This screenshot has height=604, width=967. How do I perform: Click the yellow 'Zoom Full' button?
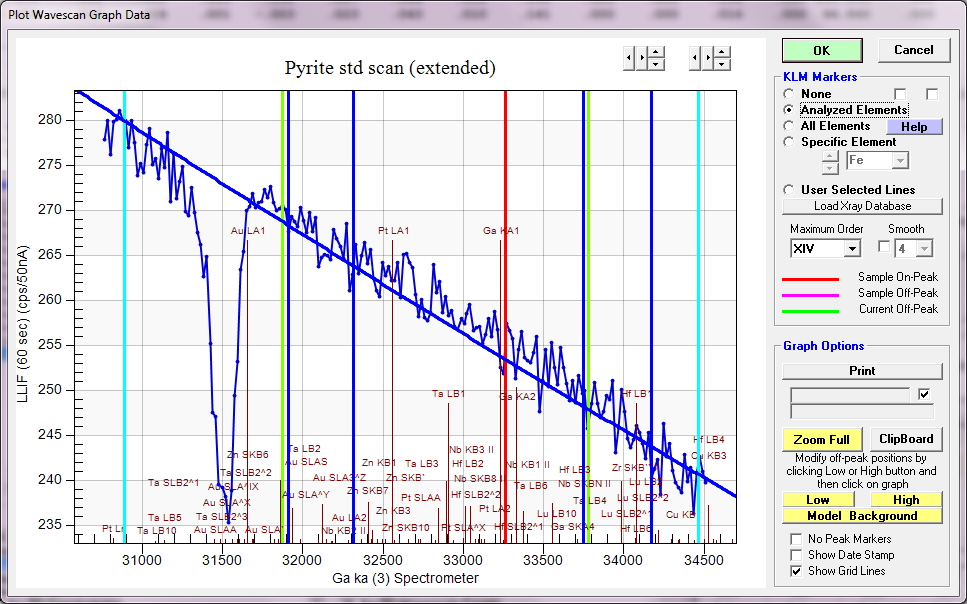point(821,439)
